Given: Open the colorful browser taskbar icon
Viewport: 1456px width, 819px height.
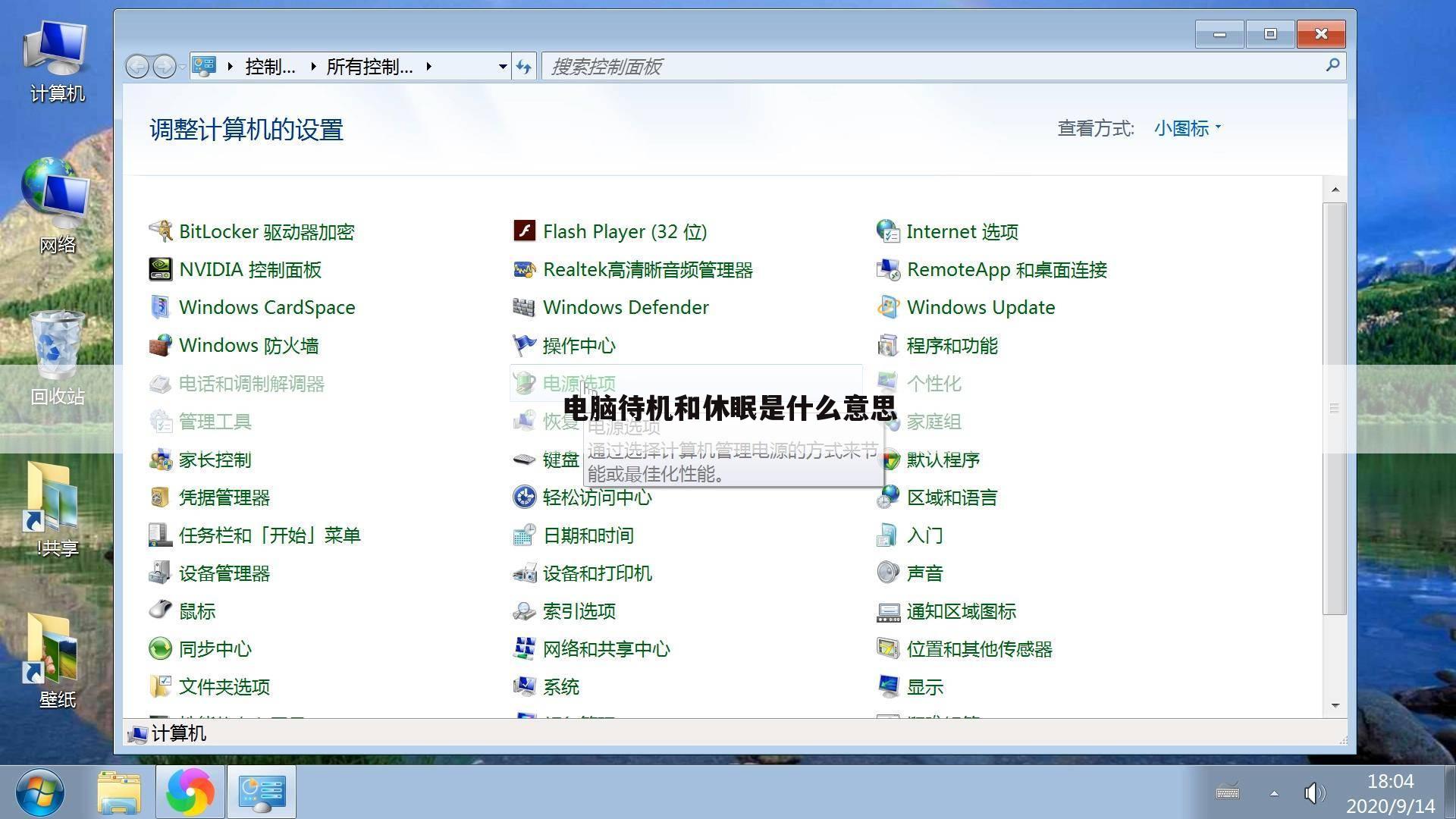Looking at the screenshot, I should click(x=190, y=793).
